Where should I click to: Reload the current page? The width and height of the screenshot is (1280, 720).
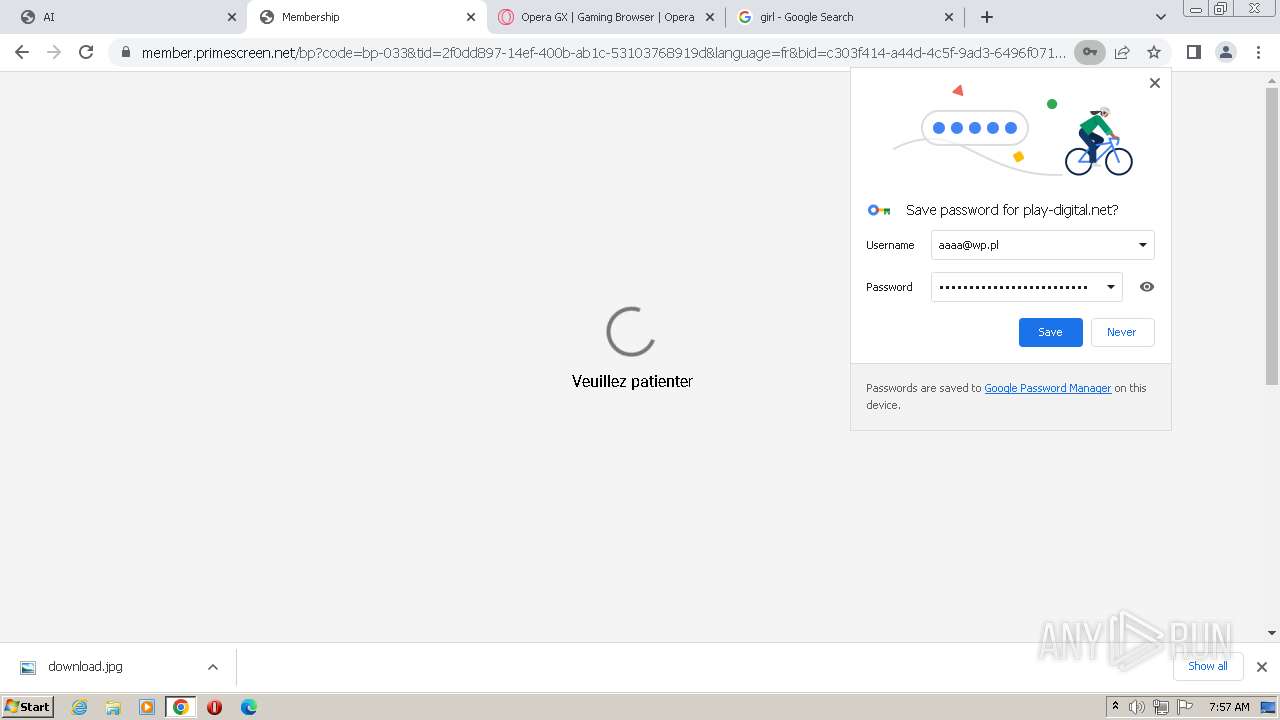click(86, 52)
